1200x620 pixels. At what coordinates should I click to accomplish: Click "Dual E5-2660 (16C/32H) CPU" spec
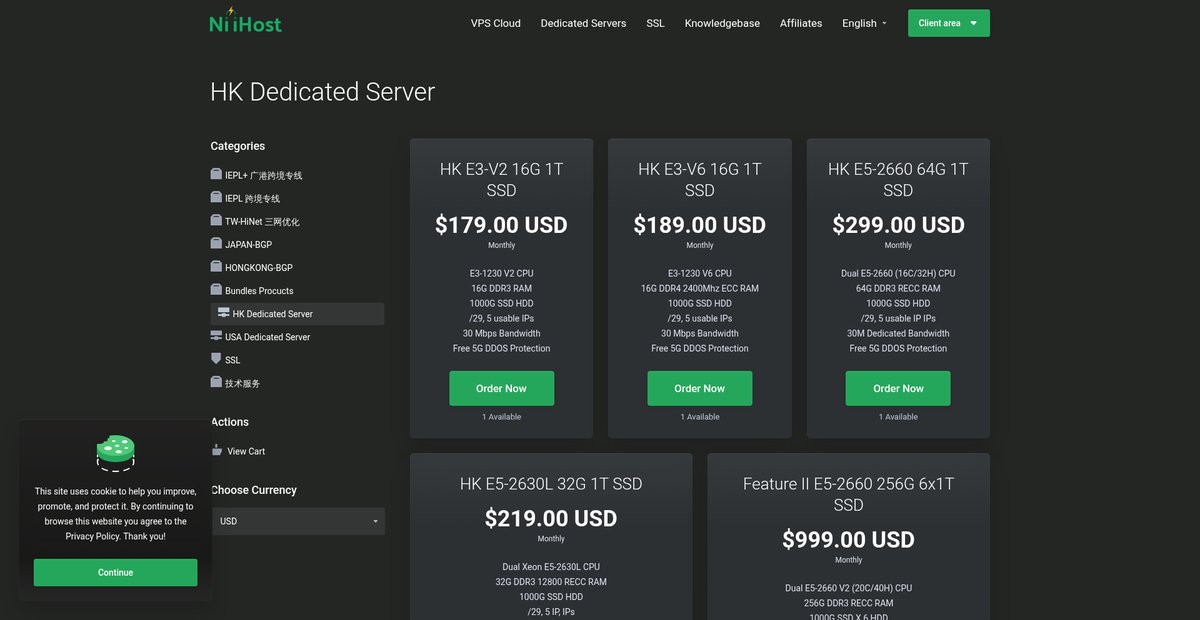(x=898, y=273)
